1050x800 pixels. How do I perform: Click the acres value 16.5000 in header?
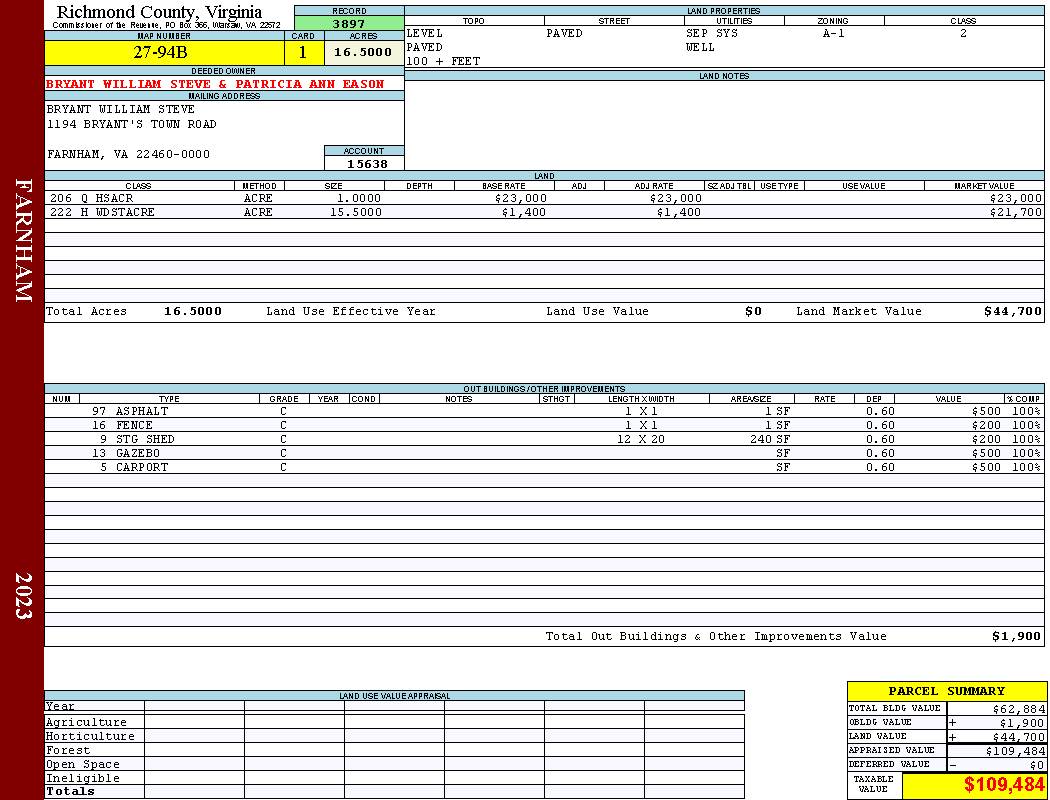point(363,52)
